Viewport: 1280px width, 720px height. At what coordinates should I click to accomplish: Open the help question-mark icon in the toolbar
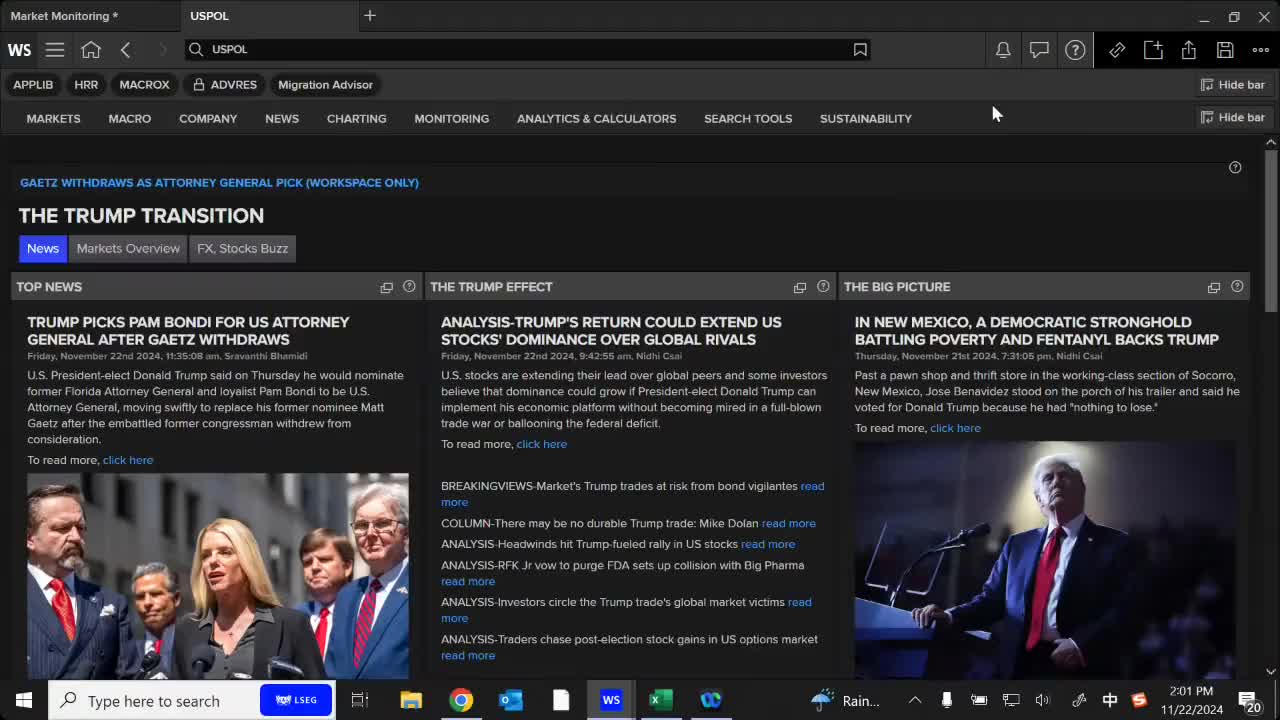(1075, 49)
